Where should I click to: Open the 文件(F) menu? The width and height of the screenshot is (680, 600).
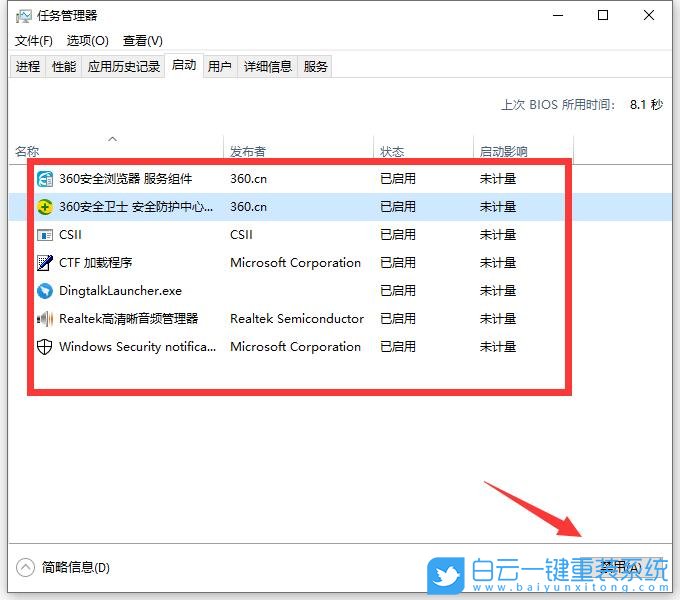34,41
